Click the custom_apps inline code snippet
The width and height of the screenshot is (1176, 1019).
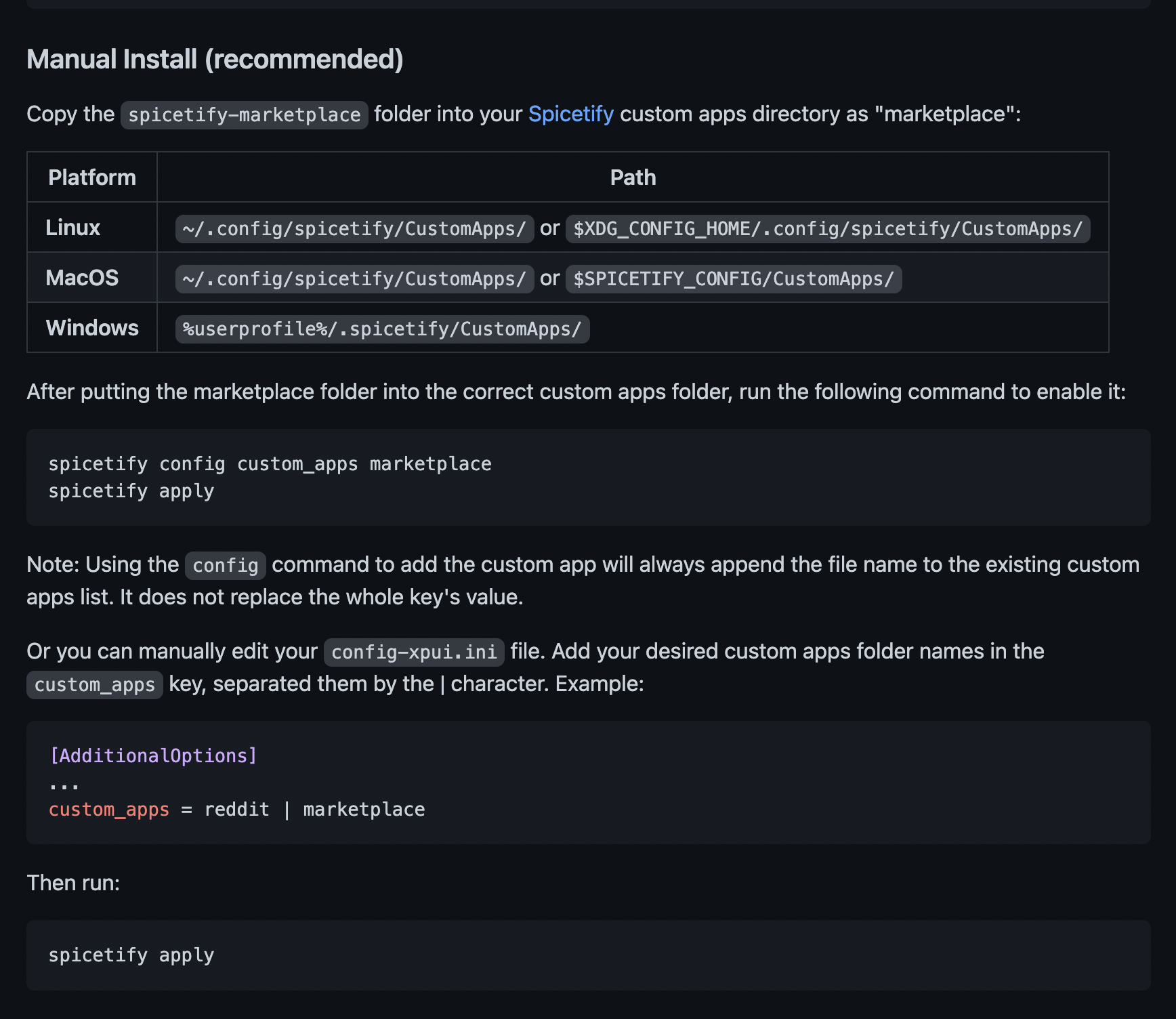coord(94,684)
